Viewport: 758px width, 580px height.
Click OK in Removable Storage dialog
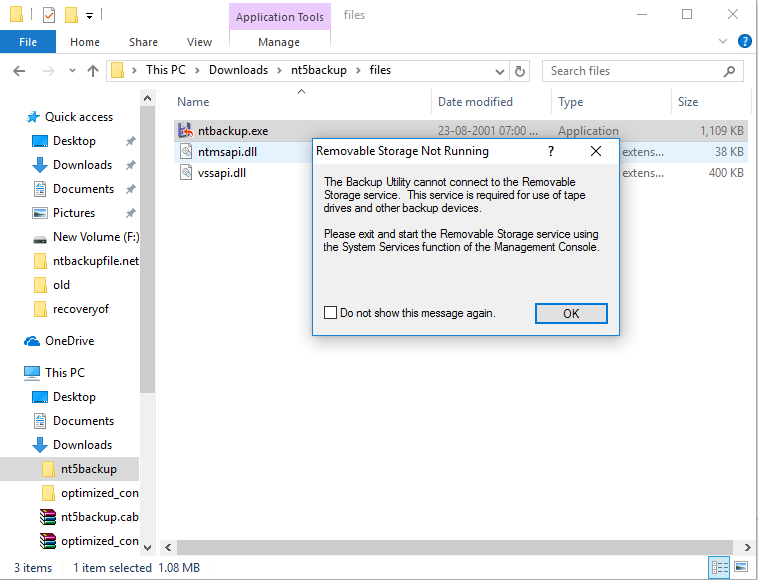pyautogui.click(x=571, y=314)
